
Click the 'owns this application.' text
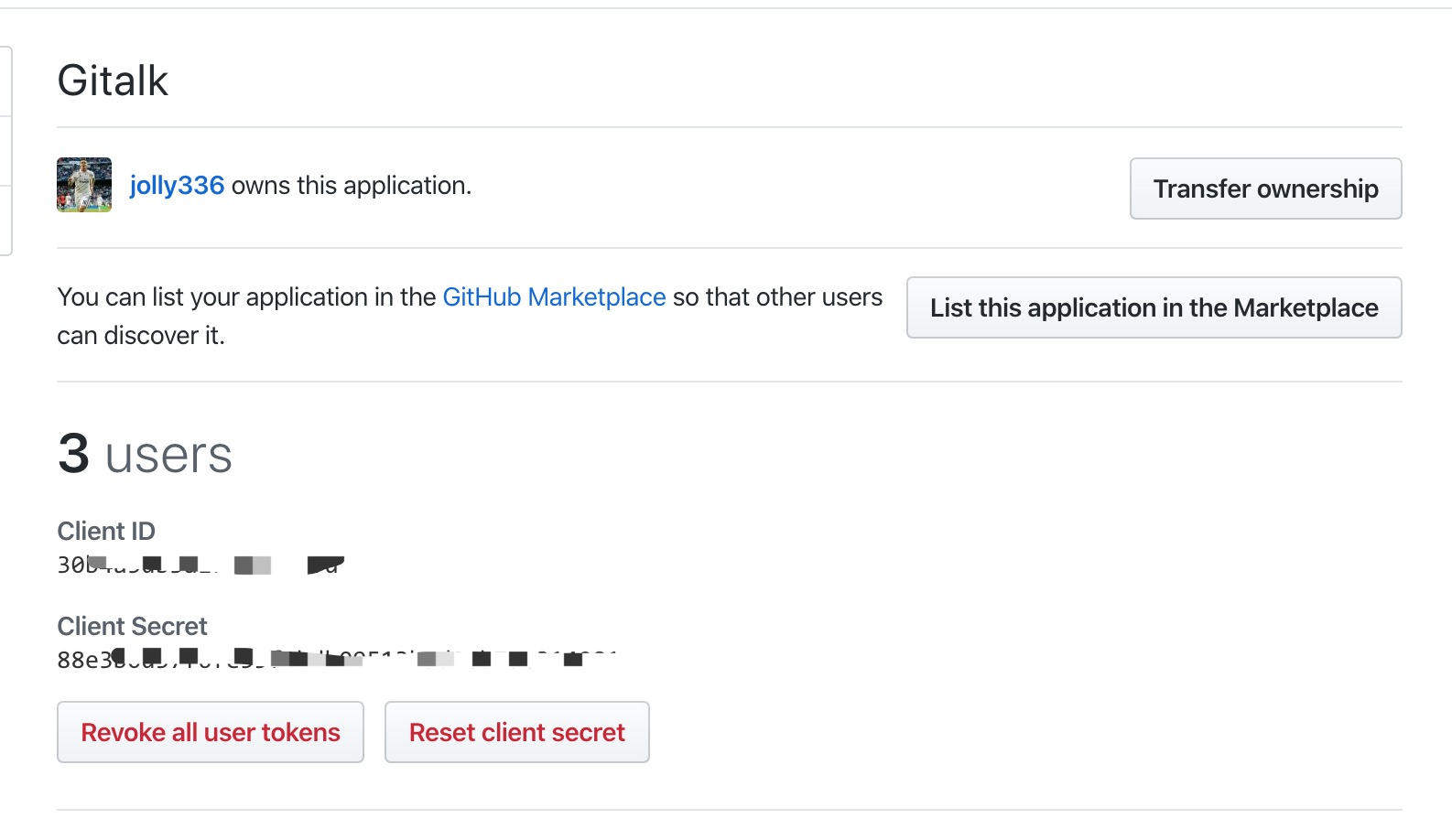352,186
